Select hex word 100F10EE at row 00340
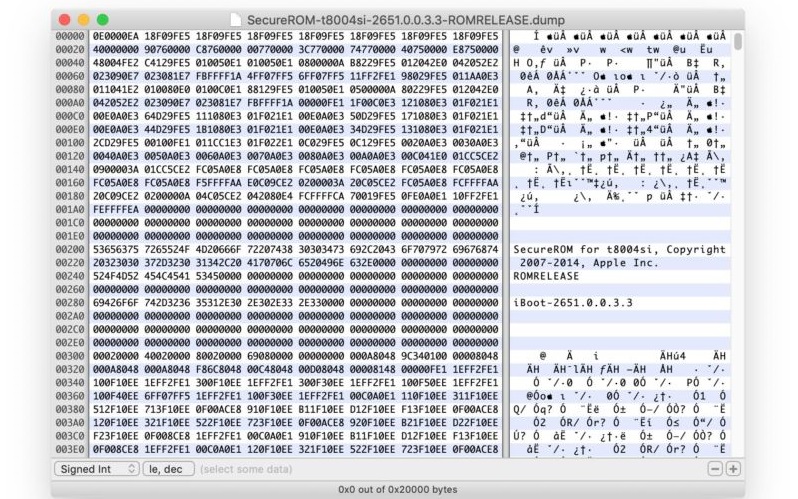The width and height of the screenshot is (798, 499). (116, 382)
